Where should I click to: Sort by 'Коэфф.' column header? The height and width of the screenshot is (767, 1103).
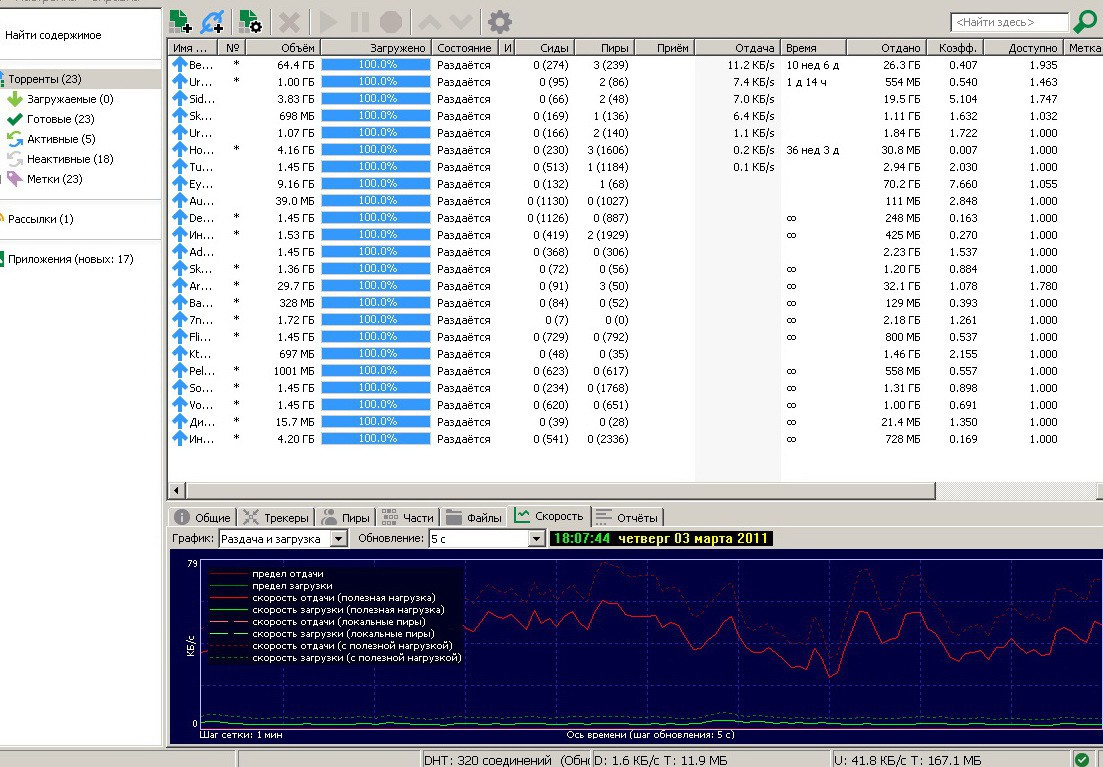click(x=955, y=48)
